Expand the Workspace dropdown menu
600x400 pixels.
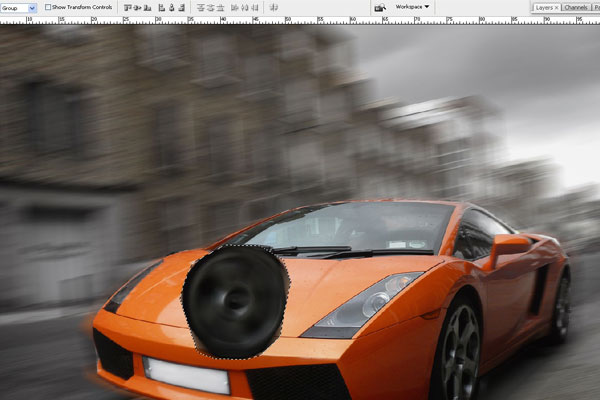(412, 7)
